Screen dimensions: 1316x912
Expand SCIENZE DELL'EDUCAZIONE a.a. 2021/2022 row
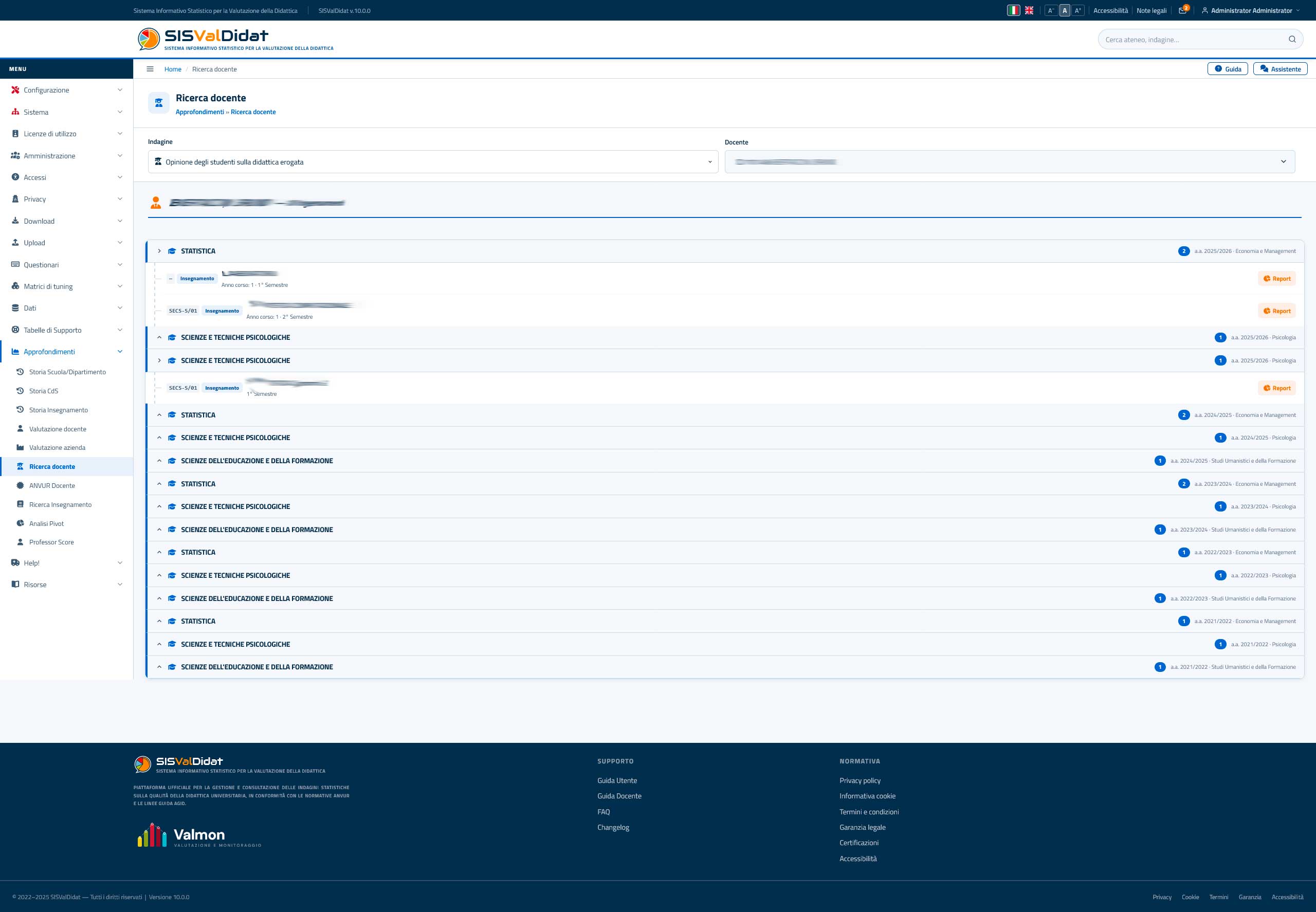[x=725, y=667]
